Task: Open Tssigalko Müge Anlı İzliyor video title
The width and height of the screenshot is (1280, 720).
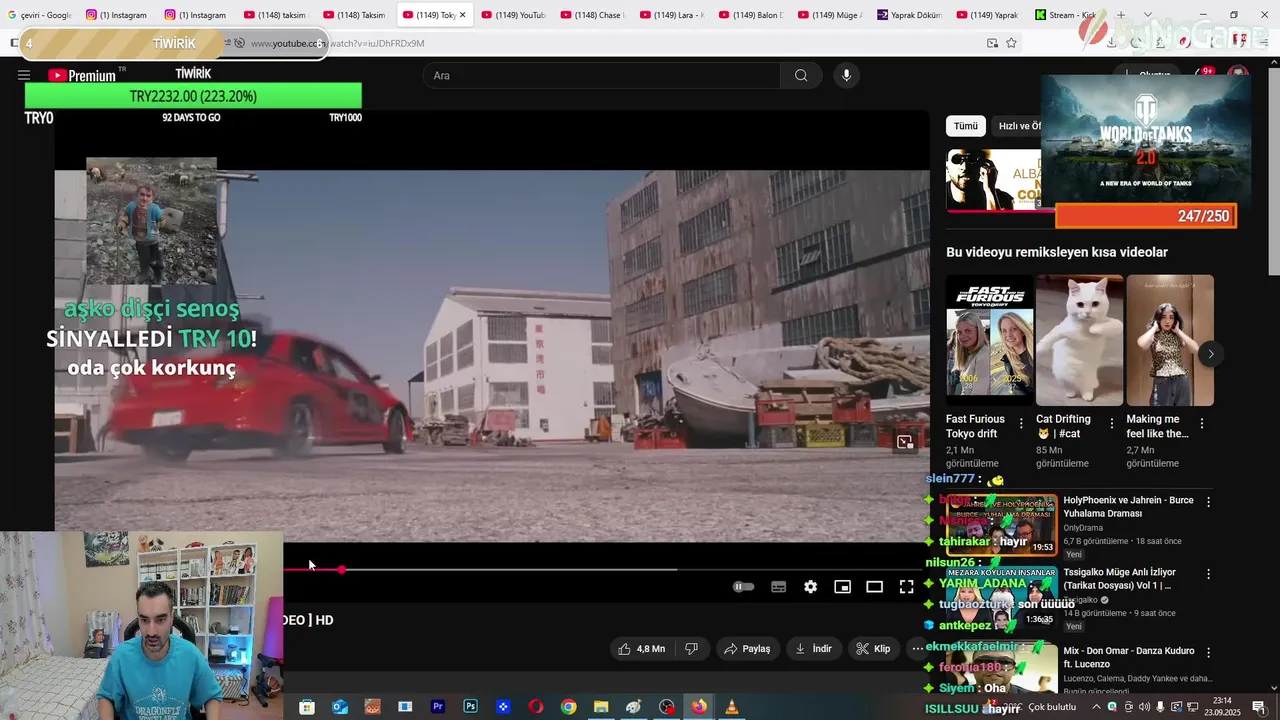Action: 1120,579
